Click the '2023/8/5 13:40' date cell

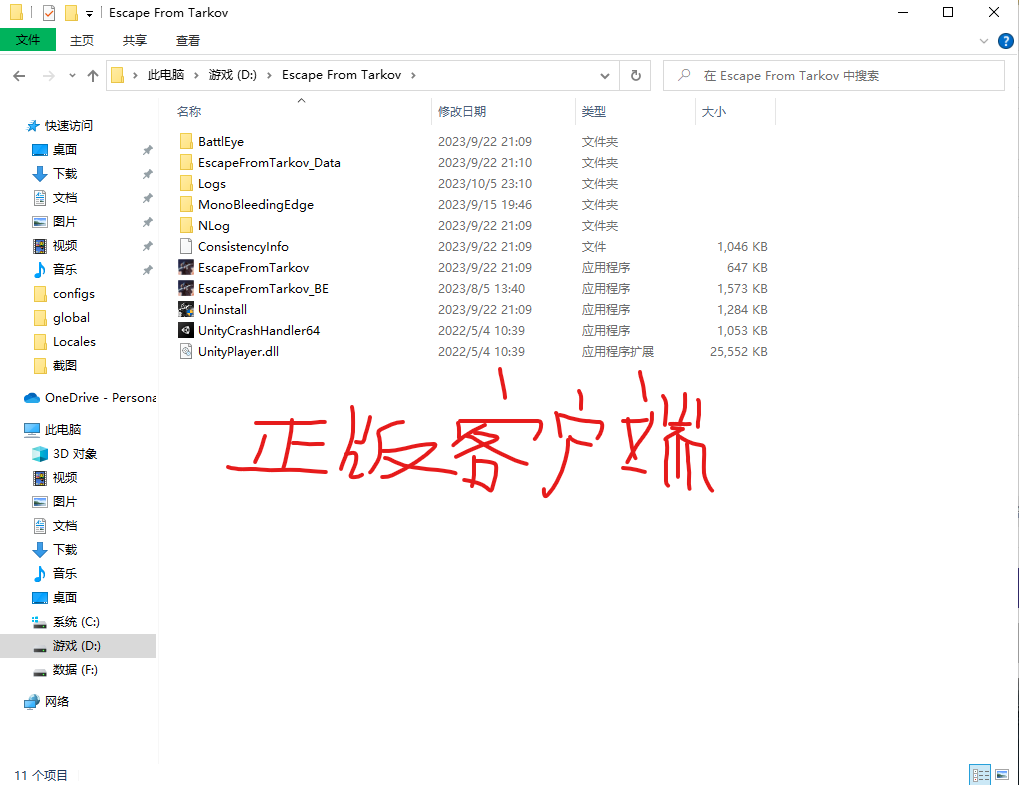coord(482,289)
